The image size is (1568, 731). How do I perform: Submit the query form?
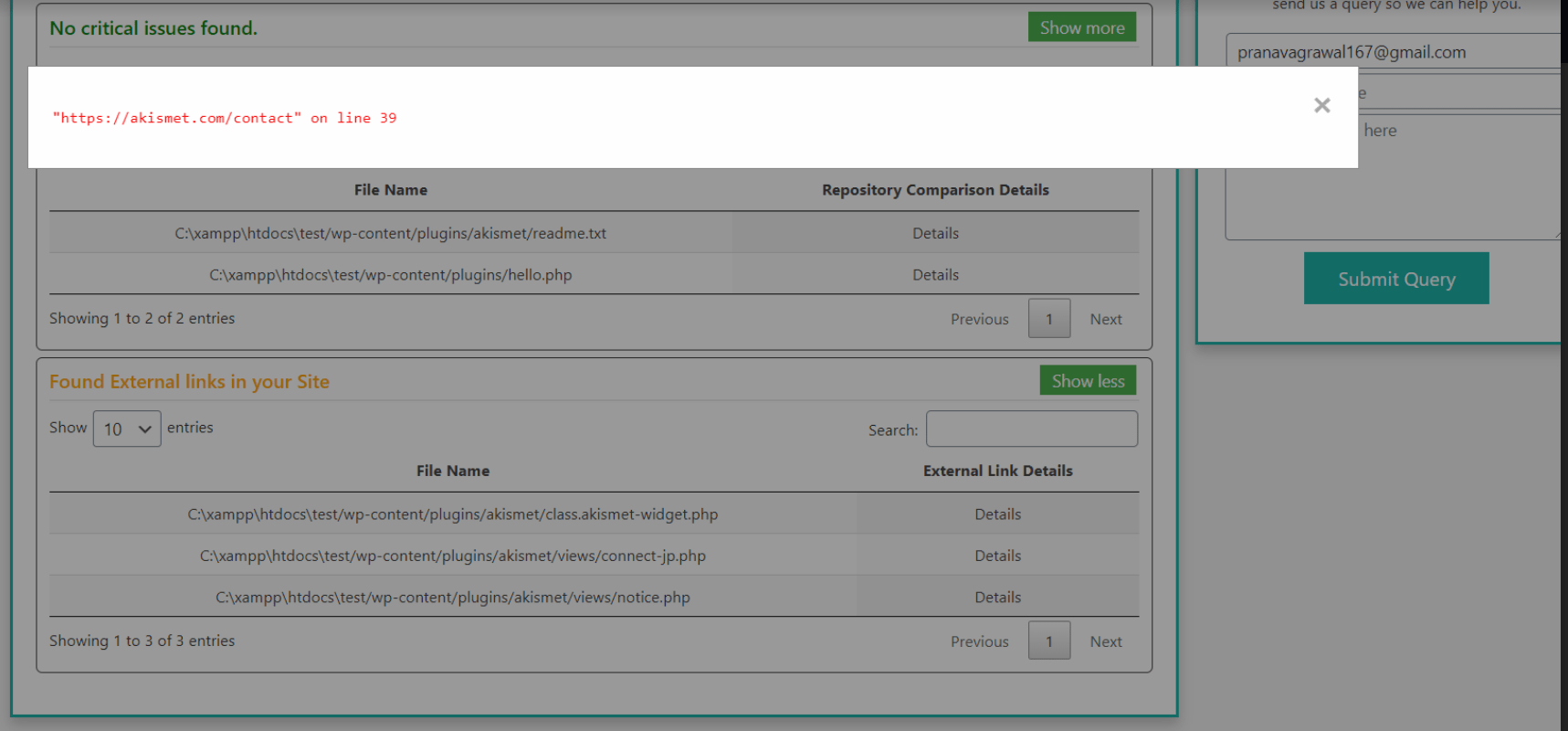tap(1396, 279)
